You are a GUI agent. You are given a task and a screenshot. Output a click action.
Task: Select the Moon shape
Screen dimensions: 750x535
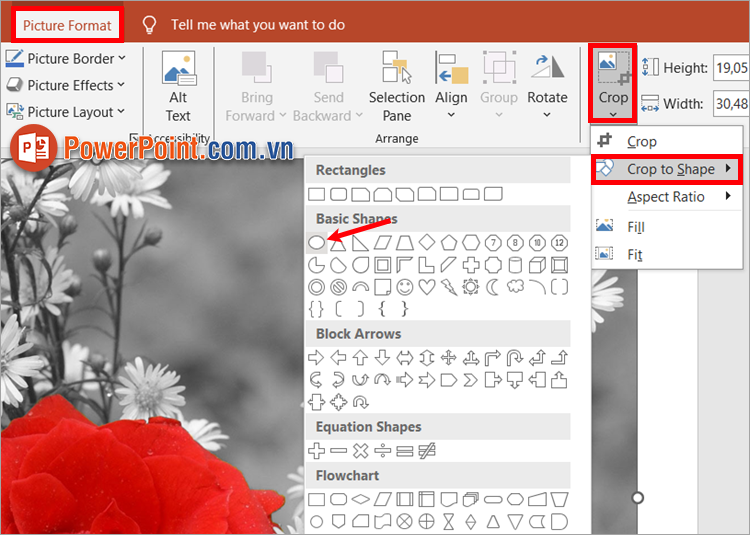coord(493,287)
